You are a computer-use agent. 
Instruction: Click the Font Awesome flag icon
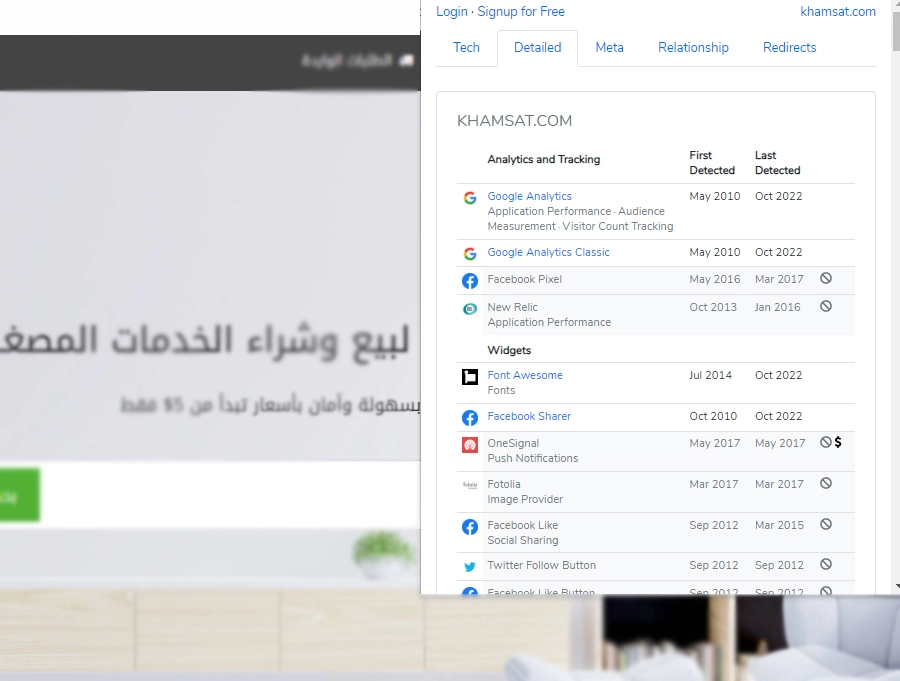point(470,377)
